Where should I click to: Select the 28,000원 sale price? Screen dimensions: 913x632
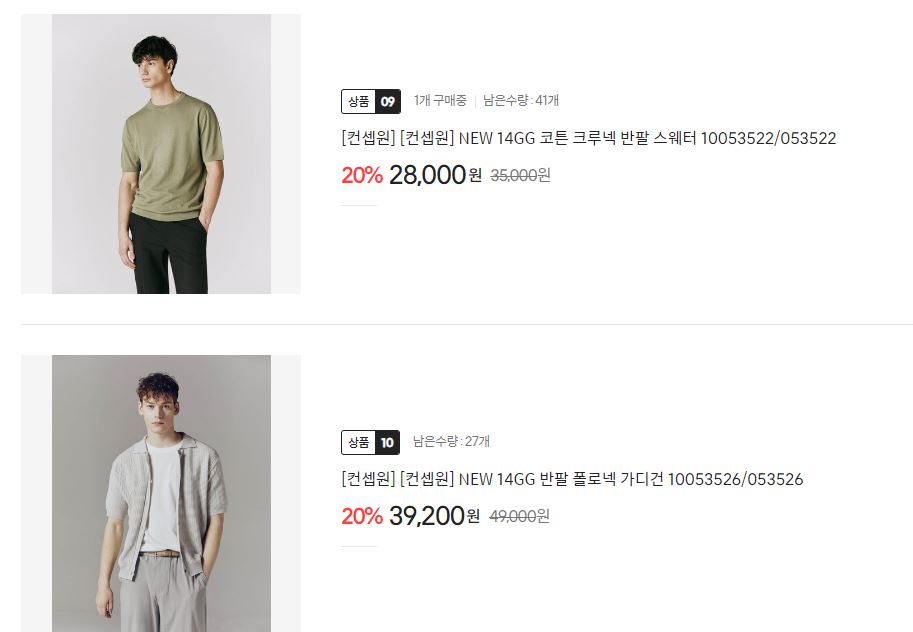[x=436, y=175]
